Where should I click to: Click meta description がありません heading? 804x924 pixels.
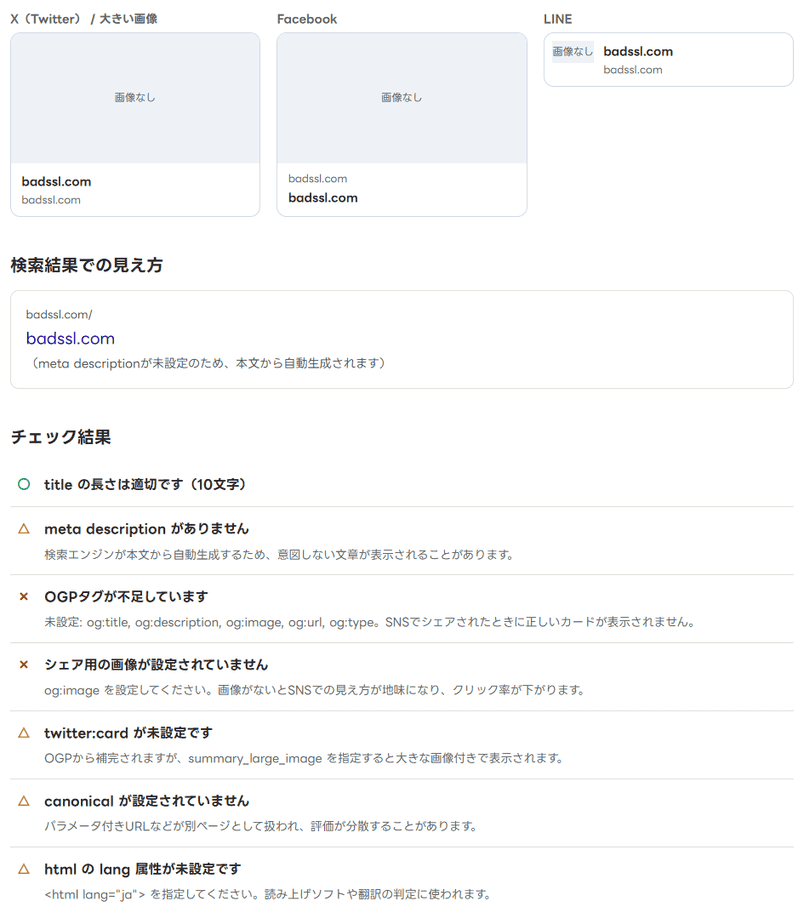(x=147, y=529)
